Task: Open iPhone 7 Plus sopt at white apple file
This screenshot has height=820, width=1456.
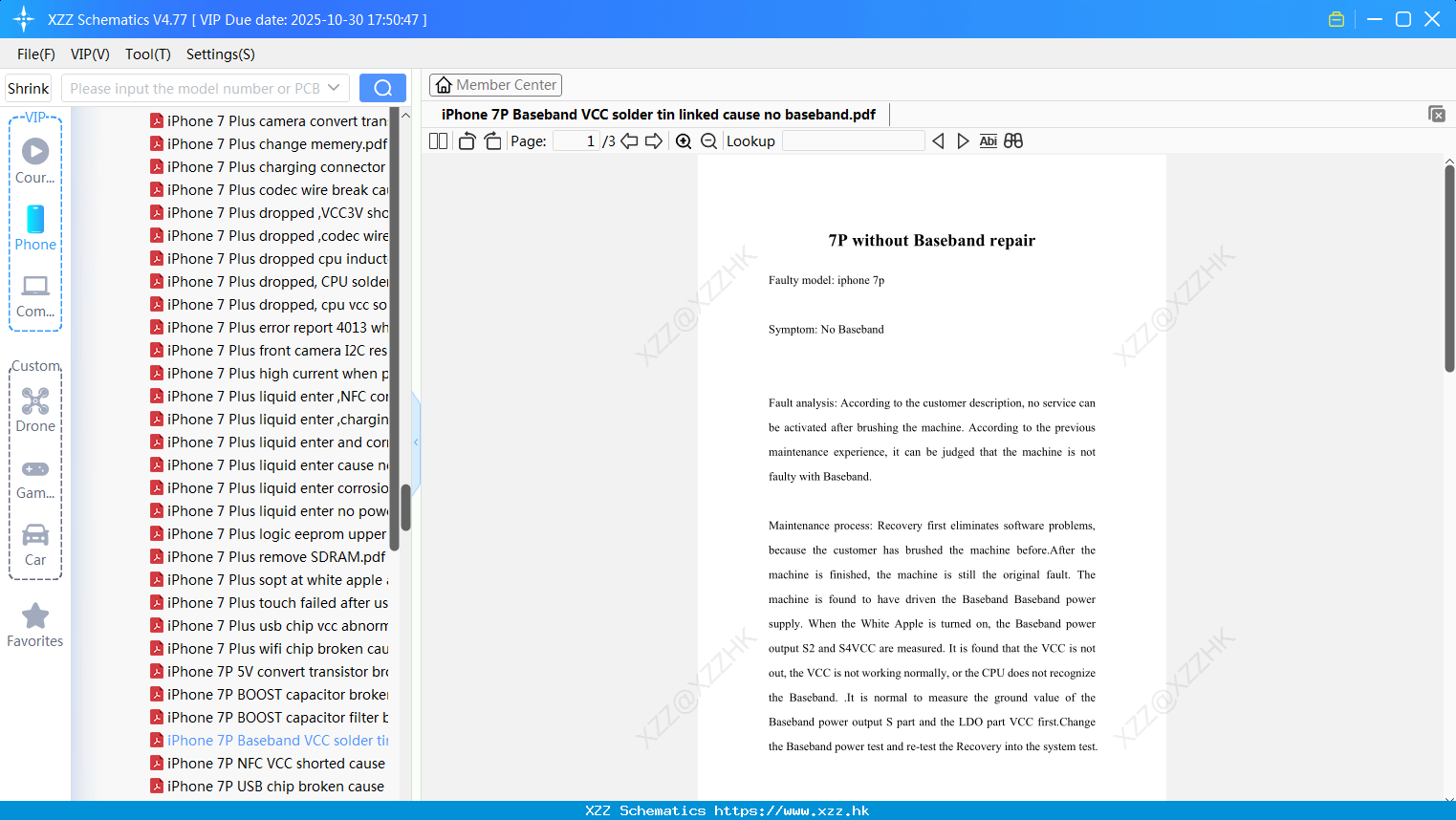Action: pos(269,580)
